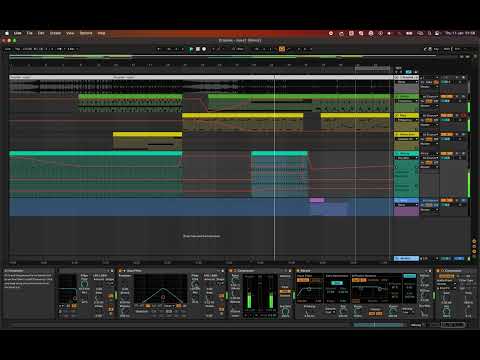Toggle the MIDI map mode switch
The width and height of the screenshot is (480, 360).
point(447,49)
